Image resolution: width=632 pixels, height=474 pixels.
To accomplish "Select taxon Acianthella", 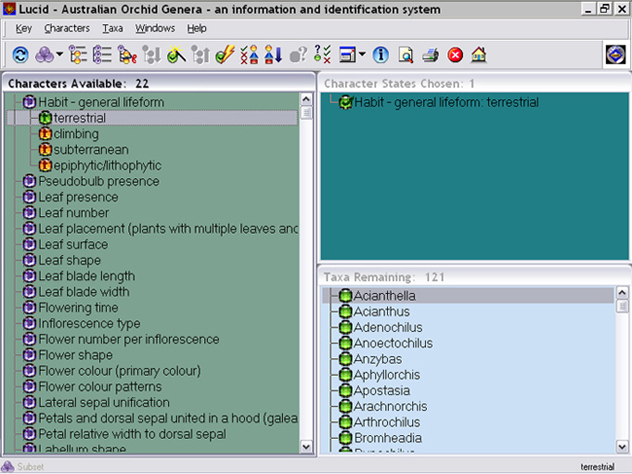I will [384, 296].
